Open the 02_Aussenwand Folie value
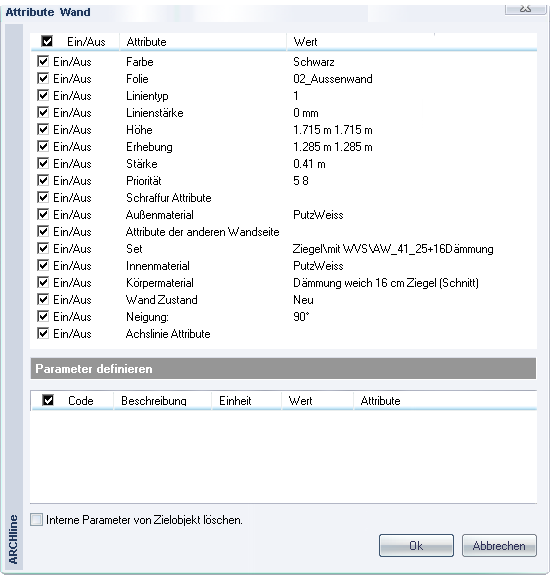550x575 pixels. pos(333,79)
